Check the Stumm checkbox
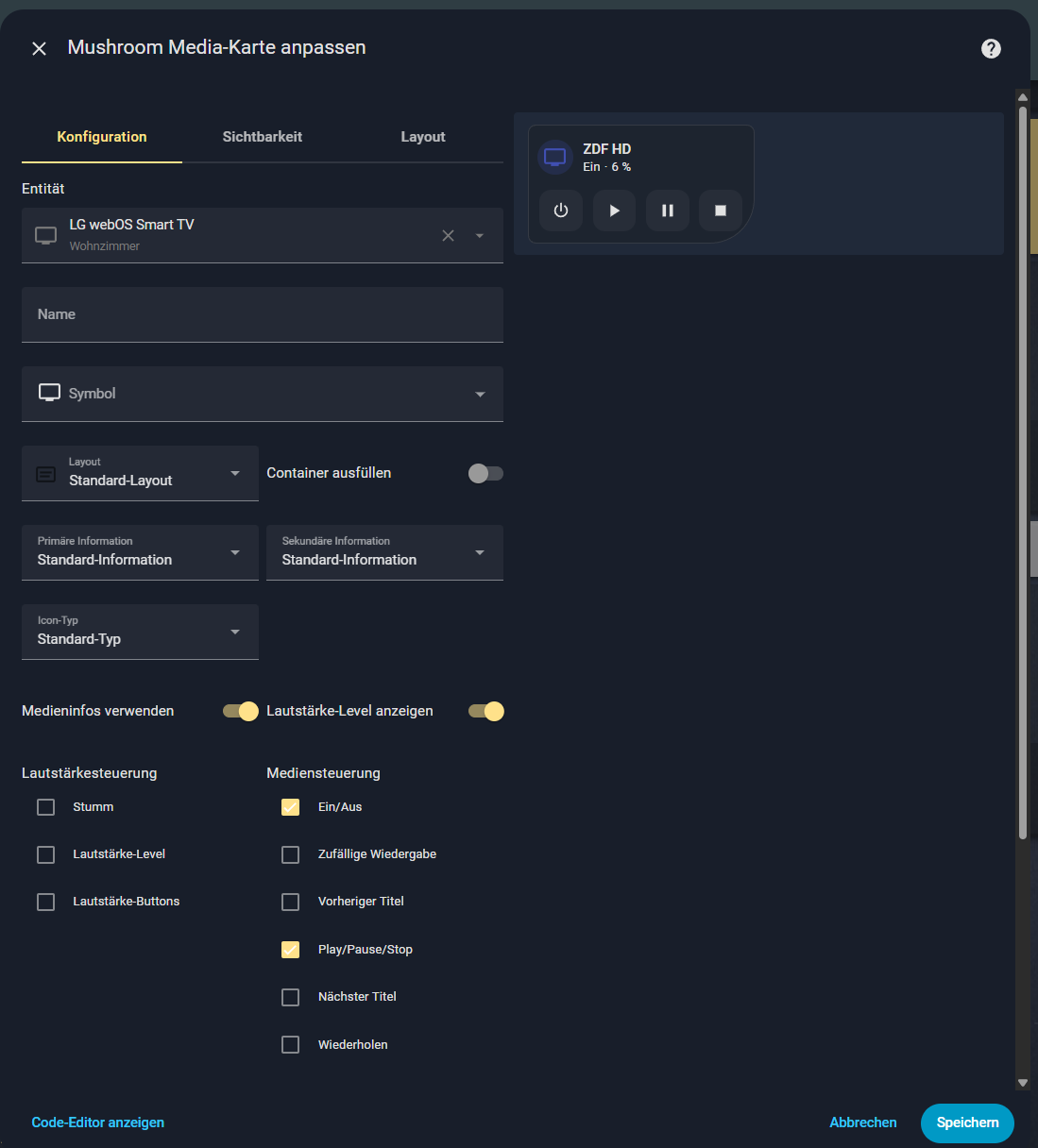This screenshot has width=1038, height=1148. [x=46, y=807]
